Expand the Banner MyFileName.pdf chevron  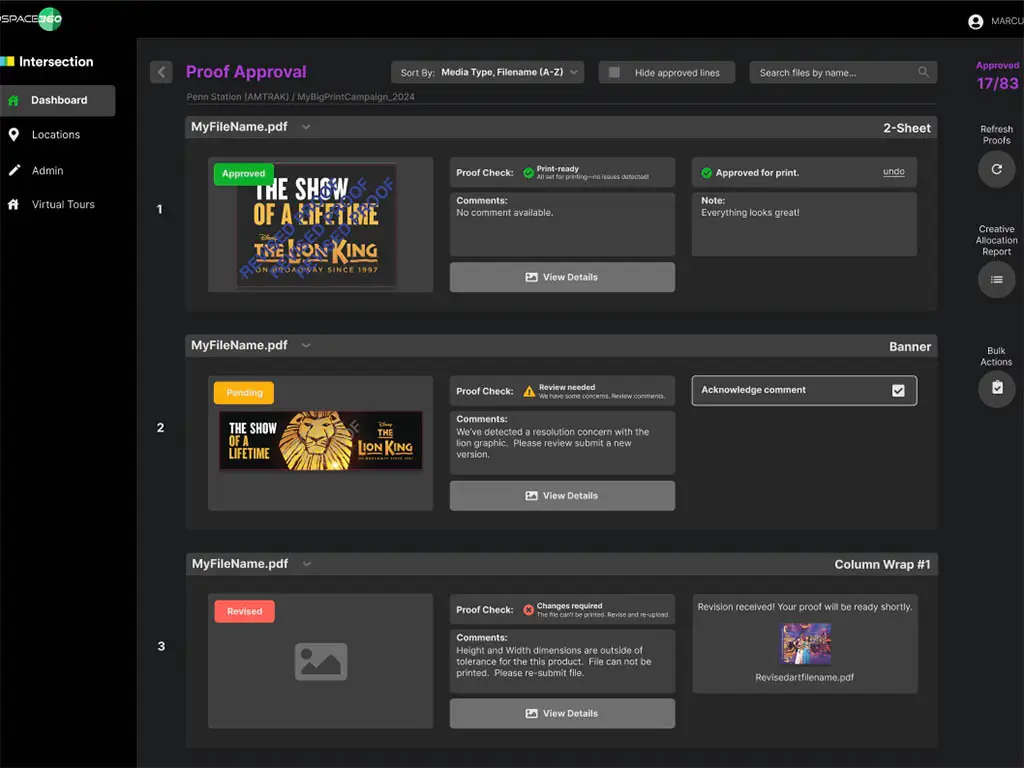coord(306,345)
